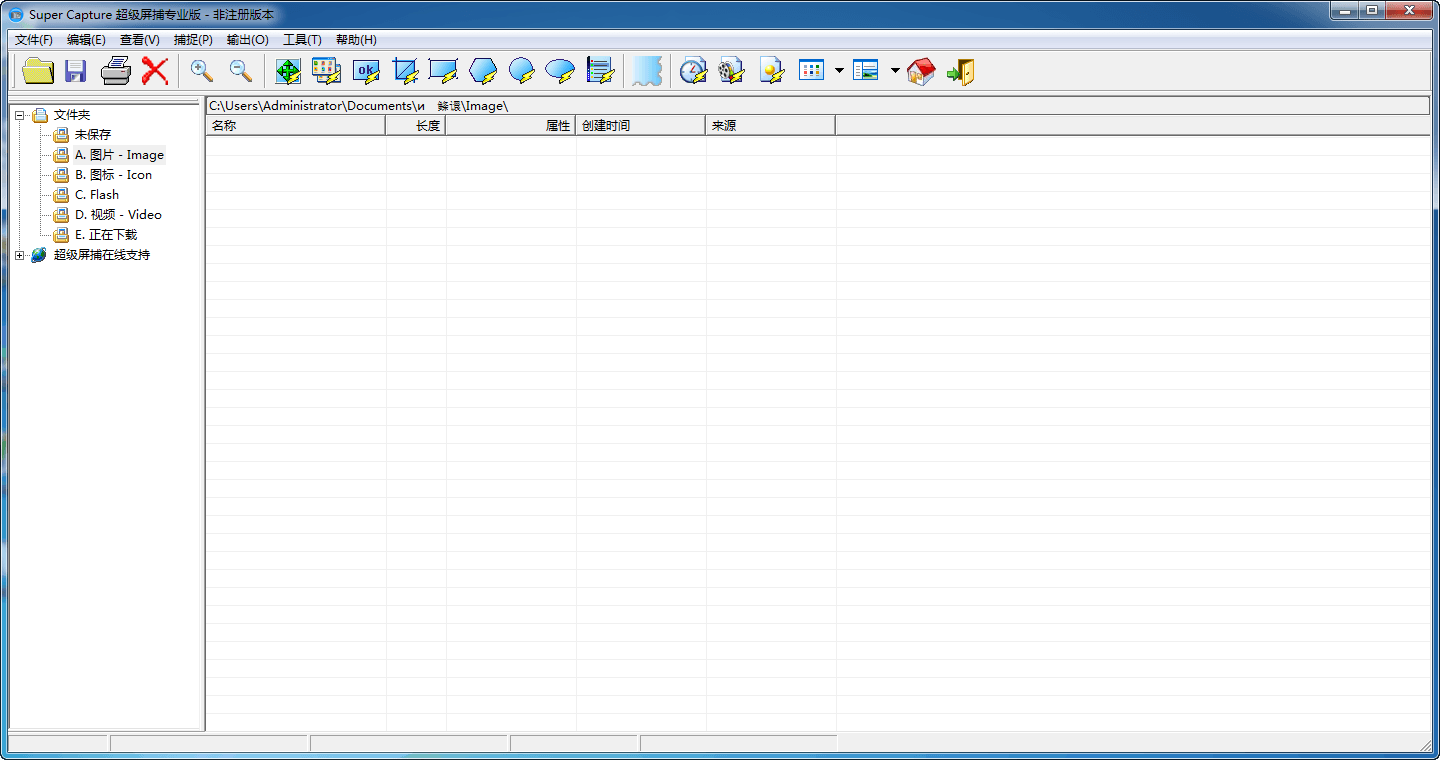Click the zoom in magnifier icon

coord(202,71)
